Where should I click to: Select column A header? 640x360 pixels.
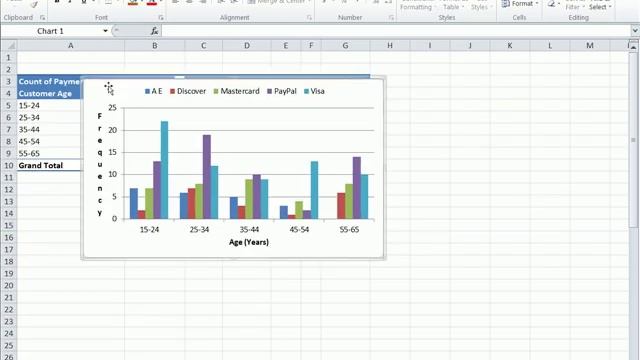[71, 46]
